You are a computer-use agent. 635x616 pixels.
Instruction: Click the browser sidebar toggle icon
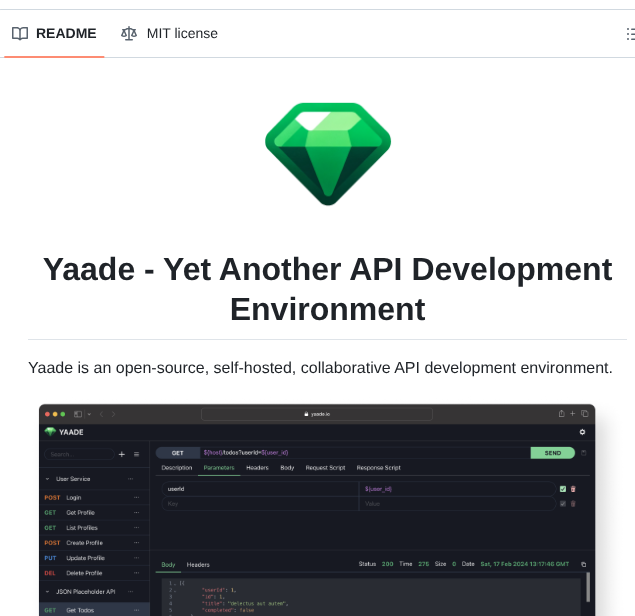pyautogui.click(x=78, y=414)
